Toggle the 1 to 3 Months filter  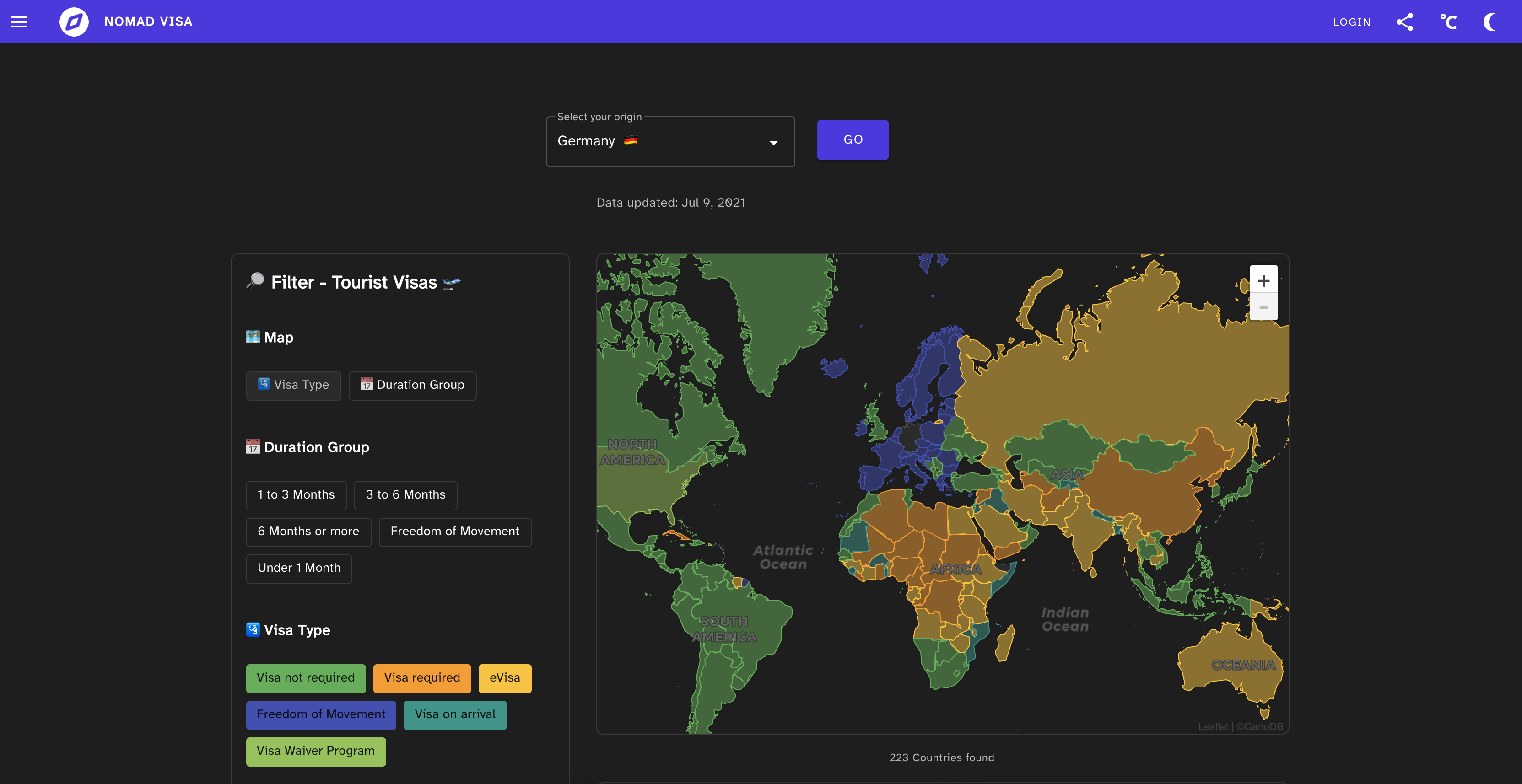coord(296,495)
